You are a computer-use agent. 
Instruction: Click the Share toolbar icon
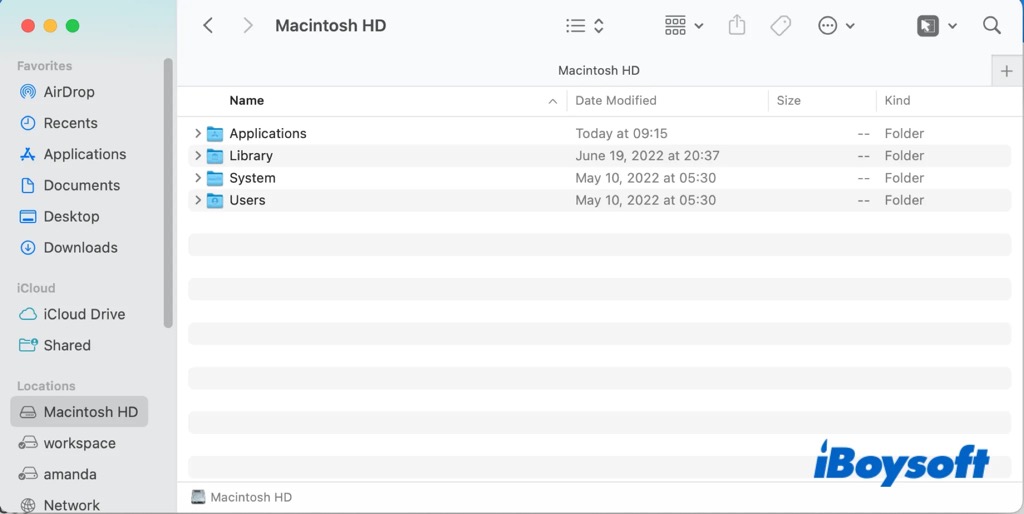pos(737,25)
